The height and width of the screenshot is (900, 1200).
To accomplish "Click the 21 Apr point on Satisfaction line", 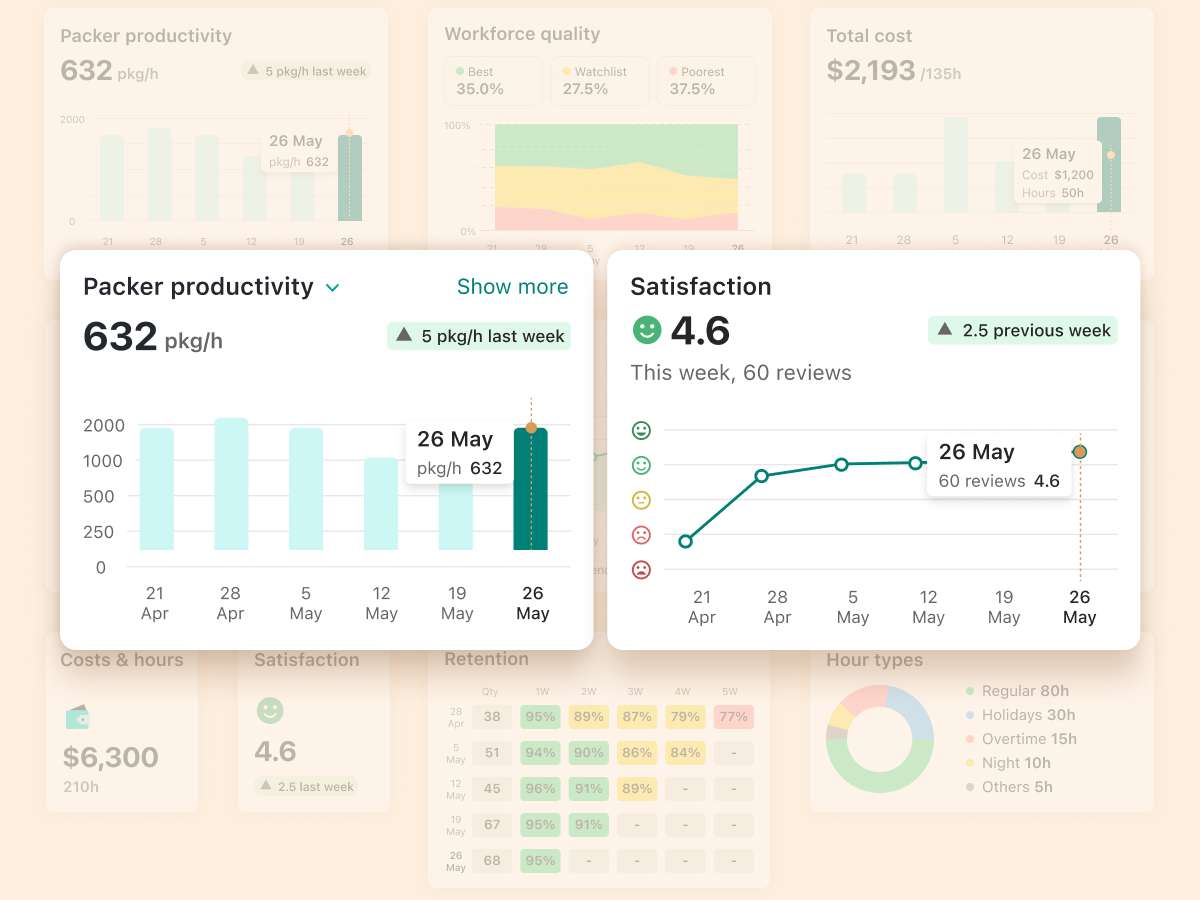I will [685, 541].
